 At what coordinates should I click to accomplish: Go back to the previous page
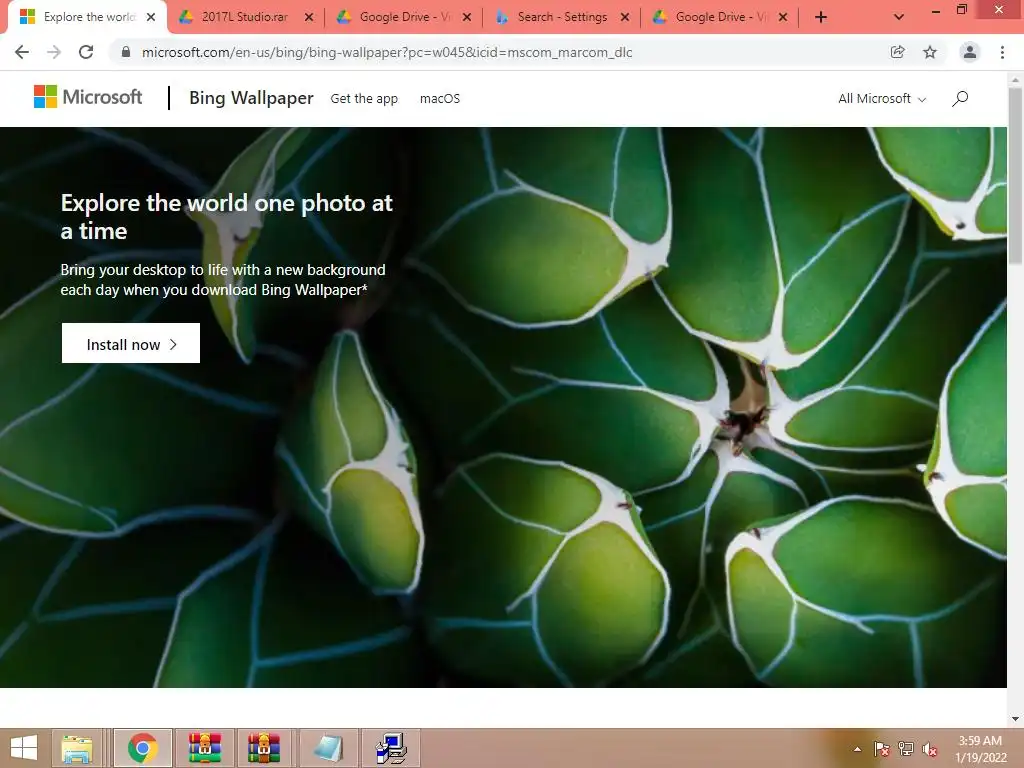click(22, 52)
